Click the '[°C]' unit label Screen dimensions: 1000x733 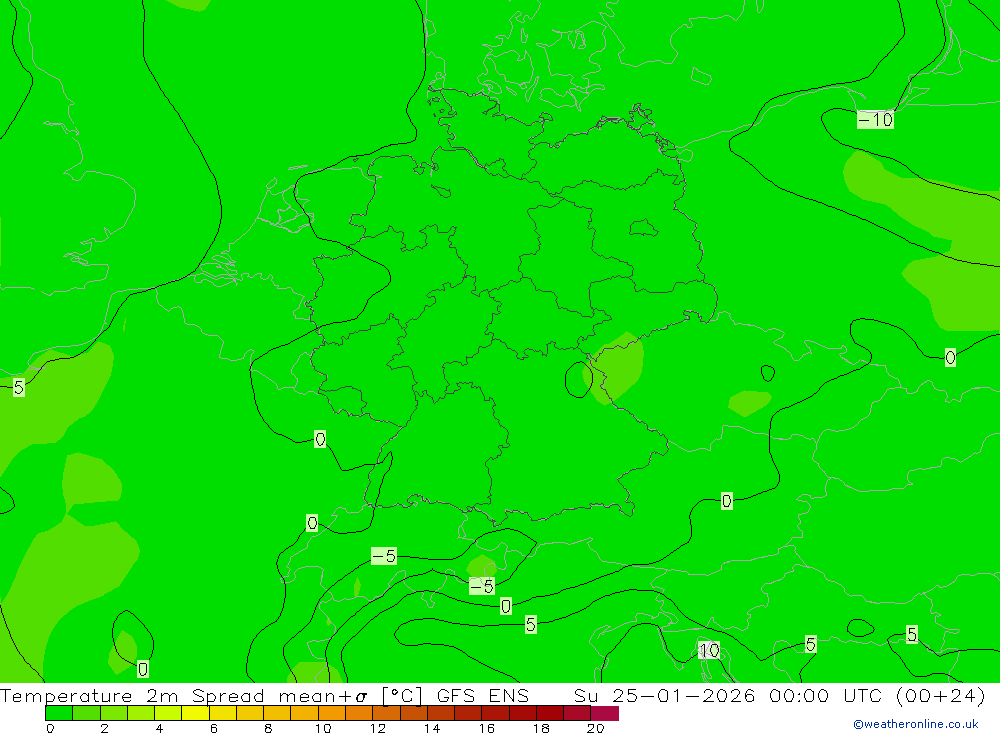pos(402,695)
